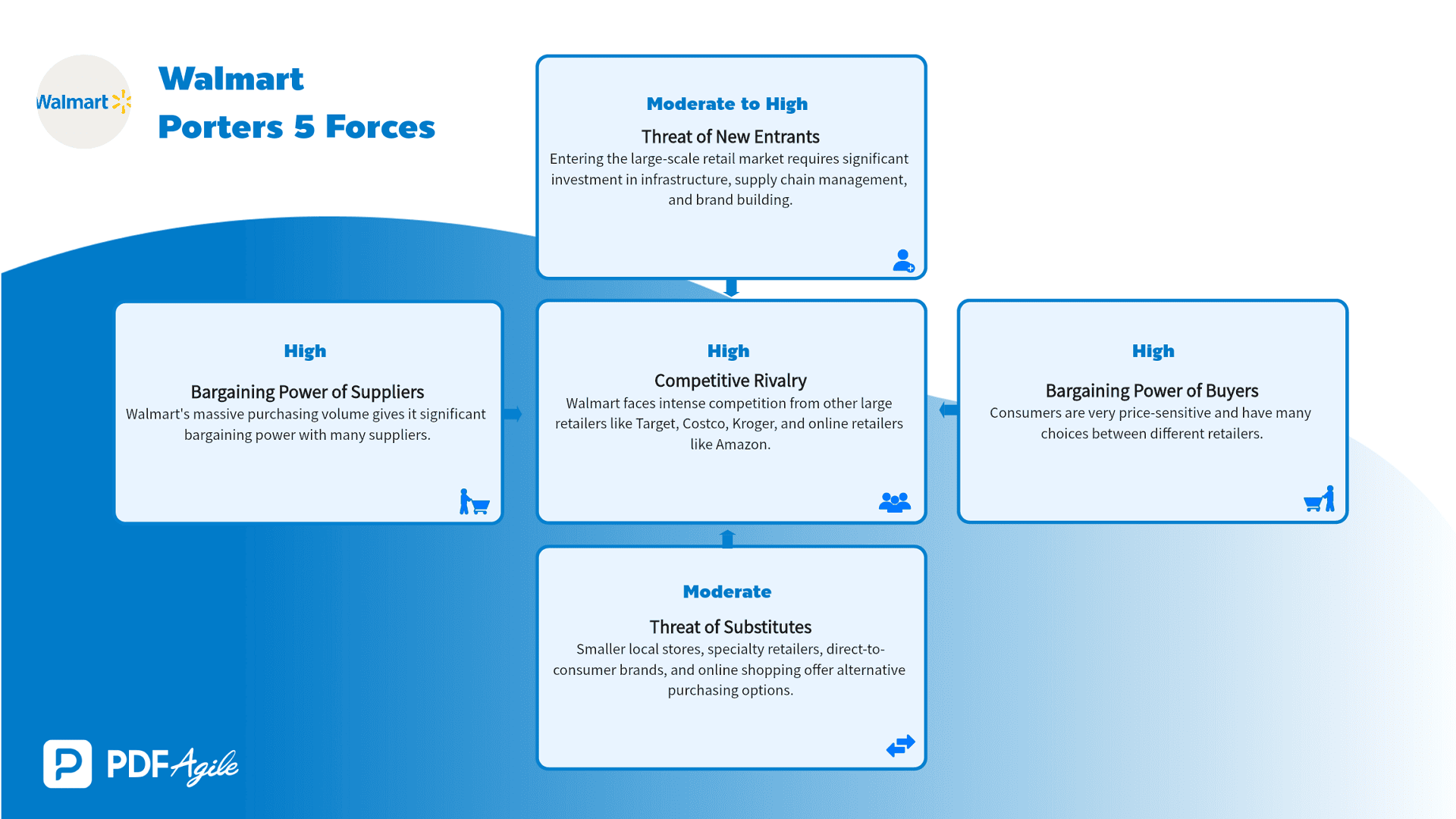Click the arrow pointing from New Entrants to Competitive Rivalry
The height and width of the screenshot is (819, 1456).
coord(728,288)
